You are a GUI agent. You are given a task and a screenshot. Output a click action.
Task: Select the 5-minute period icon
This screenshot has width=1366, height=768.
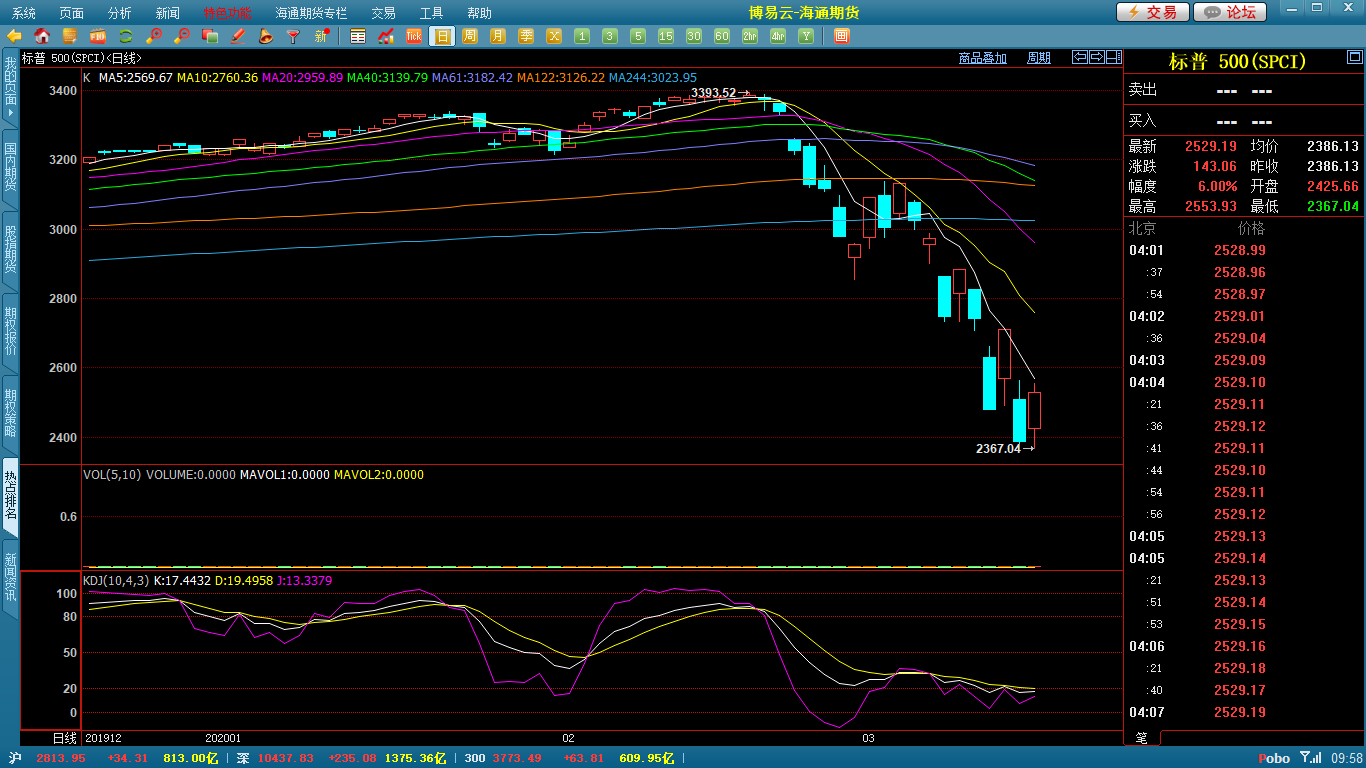(638, 36)
